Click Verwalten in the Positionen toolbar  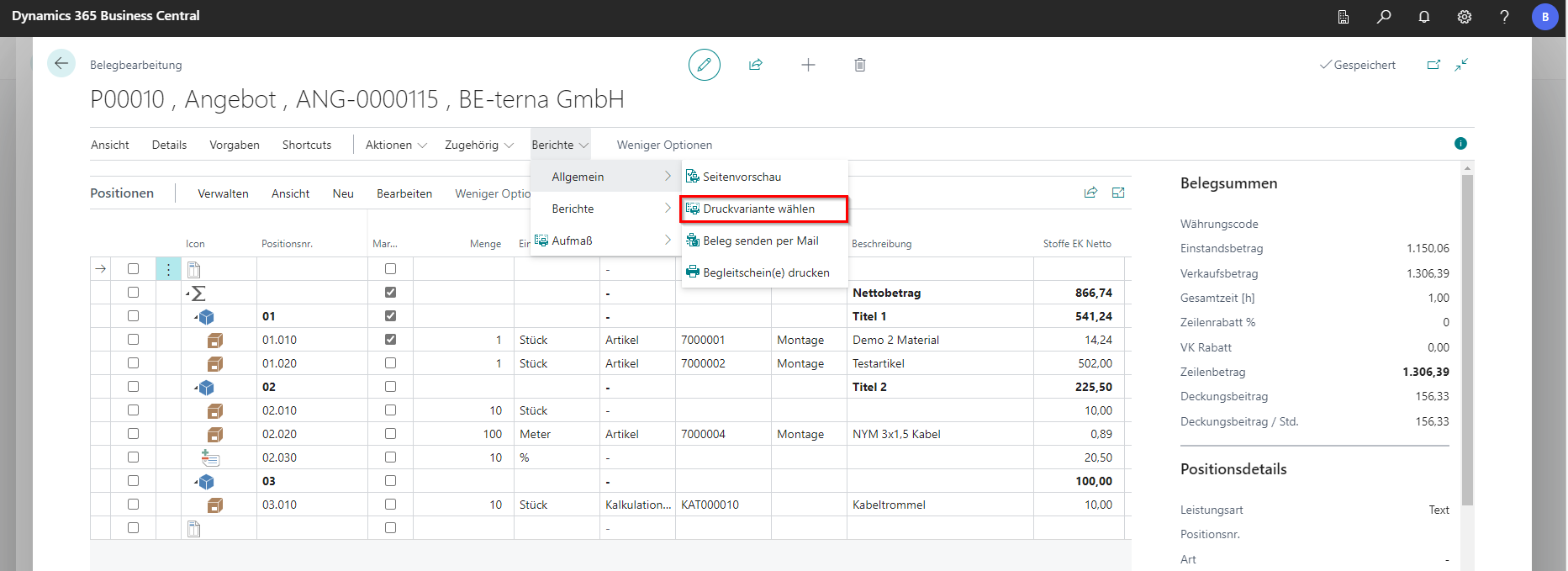223,193
